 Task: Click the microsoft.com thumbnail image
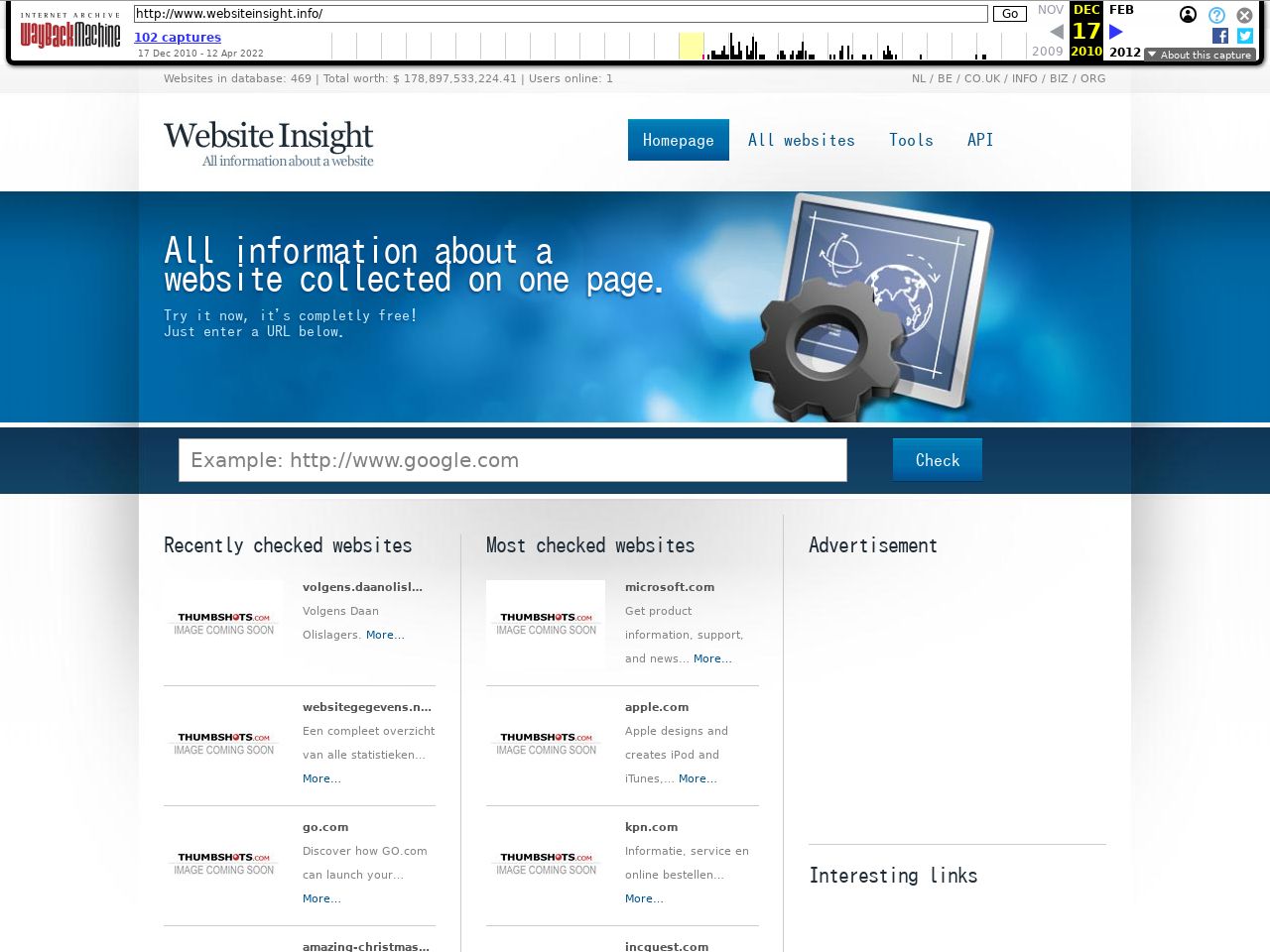(546, 623)
